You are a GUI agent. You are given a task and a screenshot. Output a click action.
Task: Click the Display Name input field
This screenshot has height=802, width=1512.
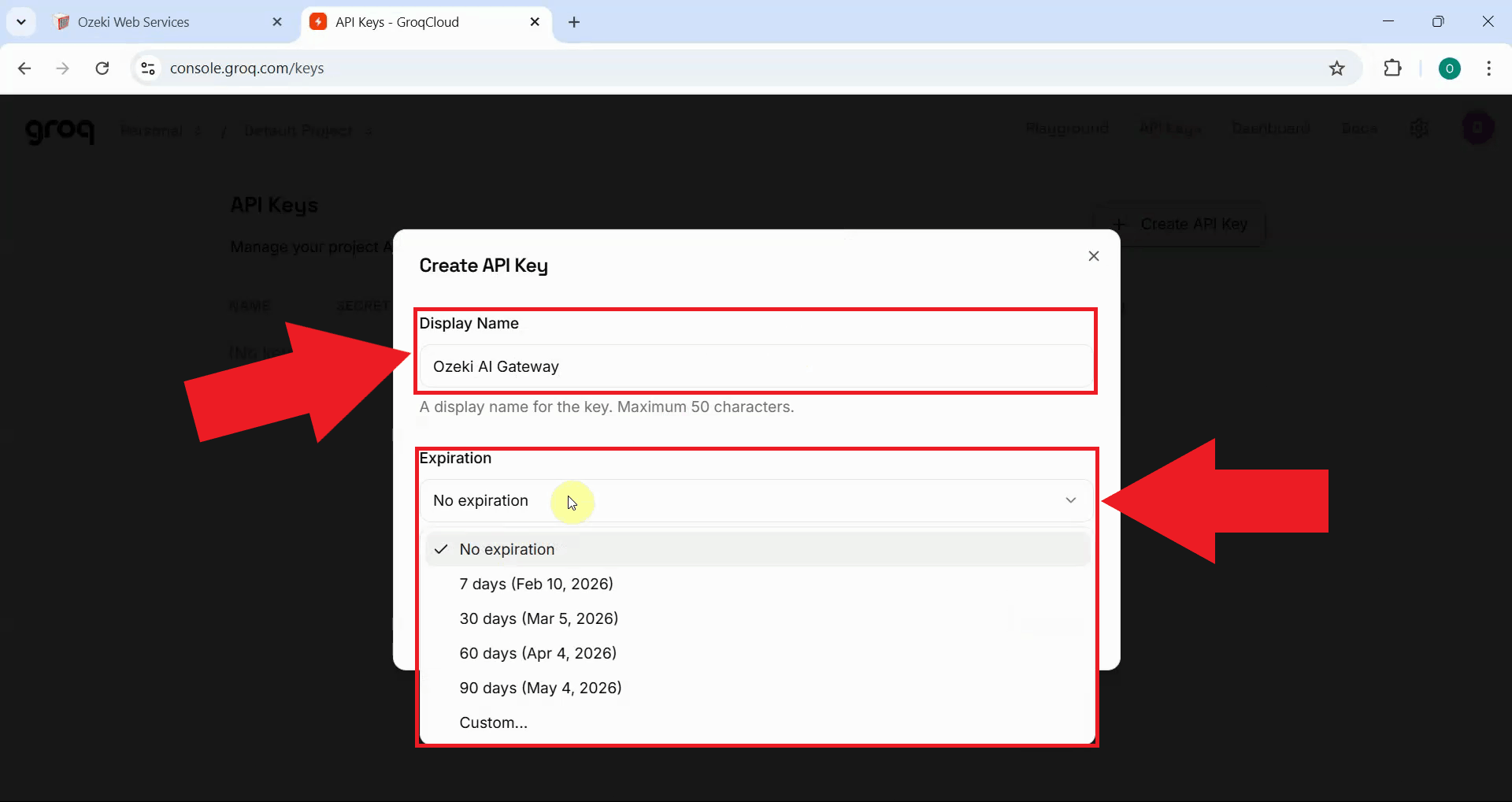(755, 366)
